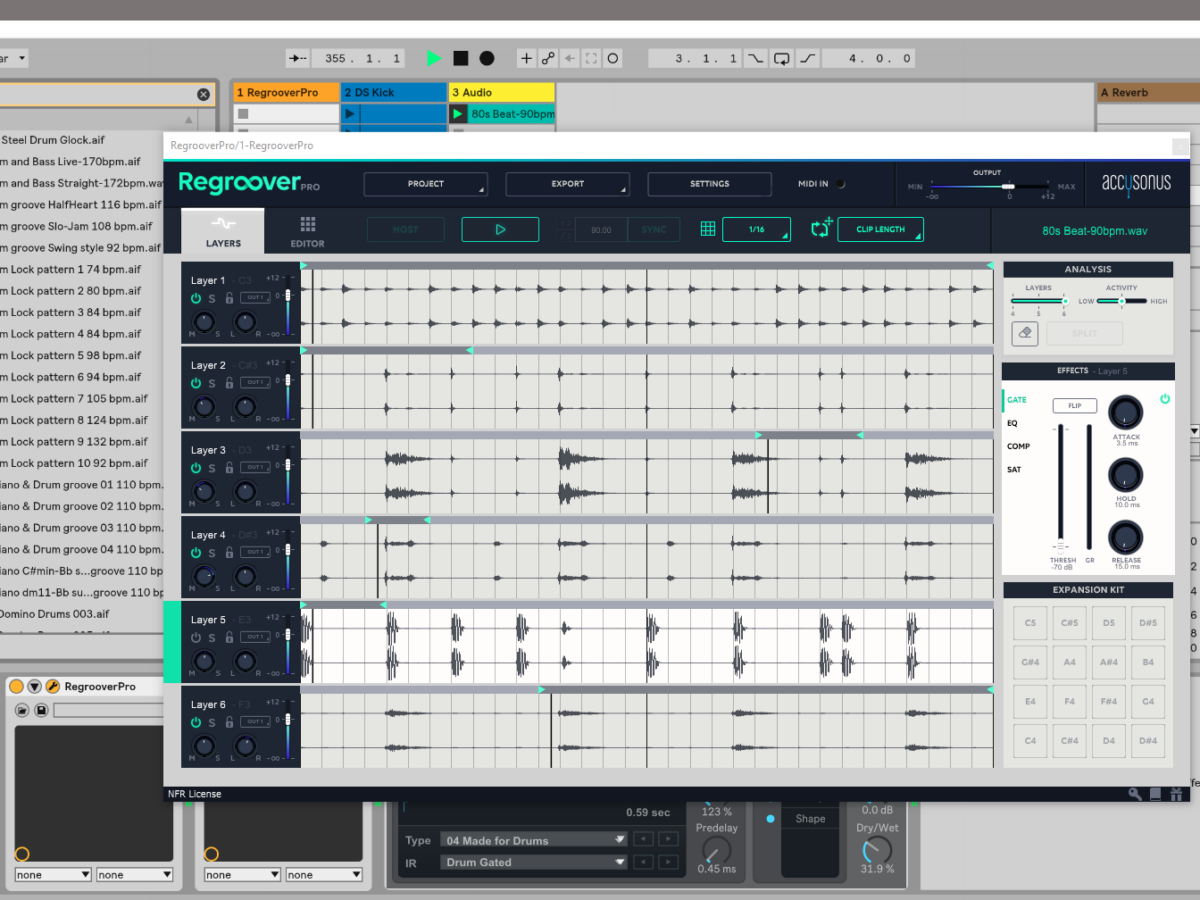Screen dimensions: 1200x900
Task: Toggle power on Layer 2
Action: pyautogui.click(x=196, y=383)
